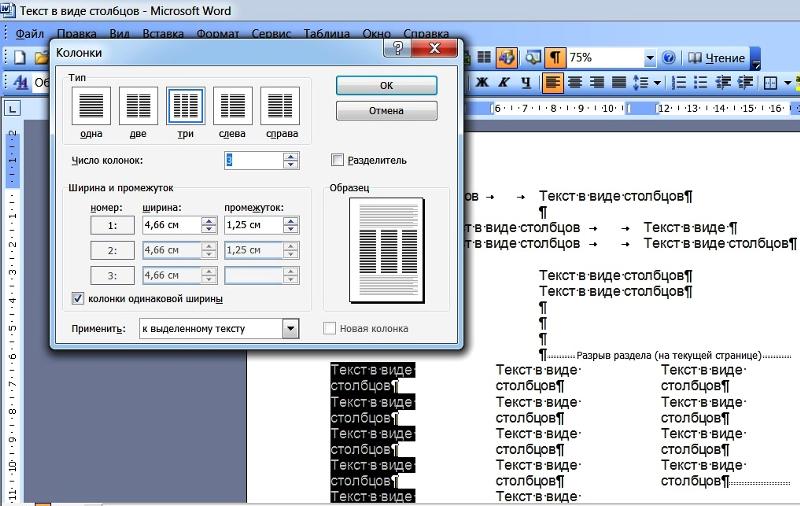This screenshot has width=800, height=506.
Task: Apply italic with the К button
Action: tap(504, 82)
